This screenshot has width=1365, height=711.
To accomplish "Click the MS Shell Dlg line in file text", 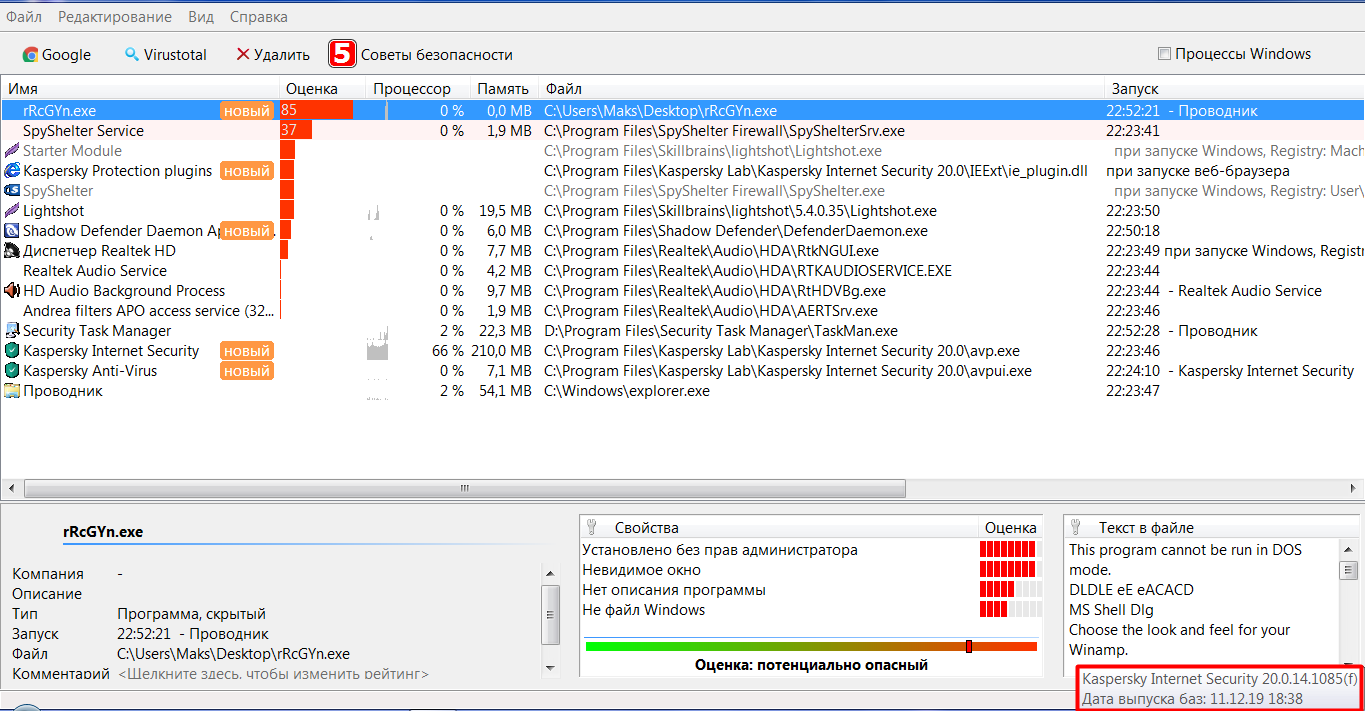I will [x=1111, y=610].
